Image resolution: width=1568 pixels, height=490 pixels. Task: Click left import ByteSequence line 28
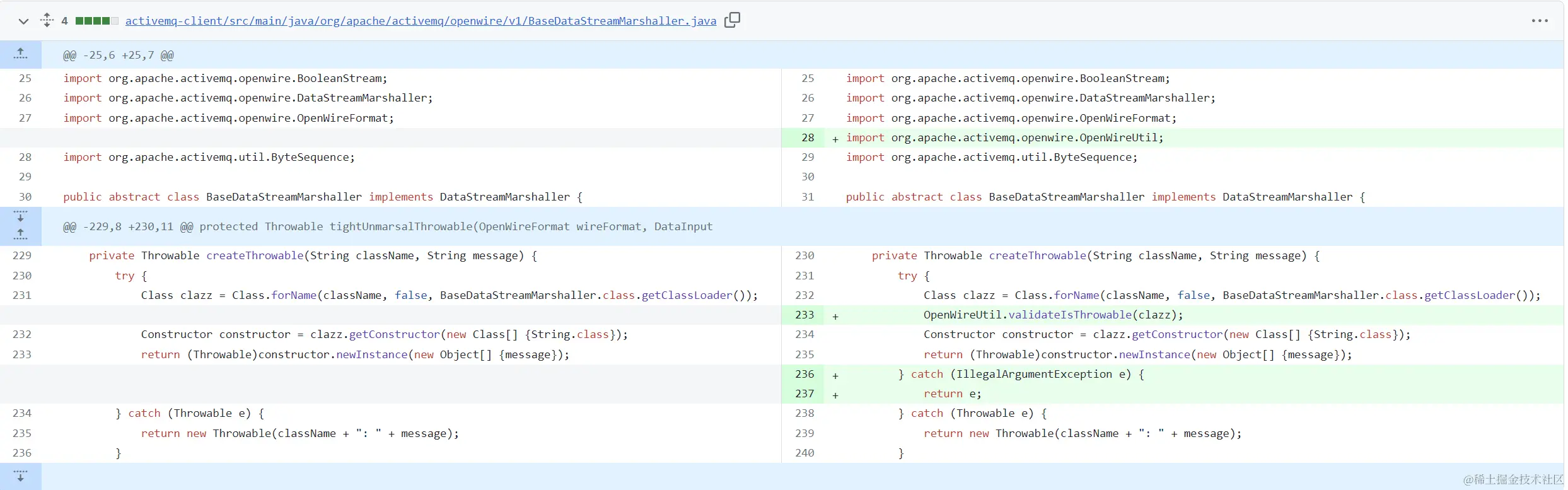click(x=209, y=157)
